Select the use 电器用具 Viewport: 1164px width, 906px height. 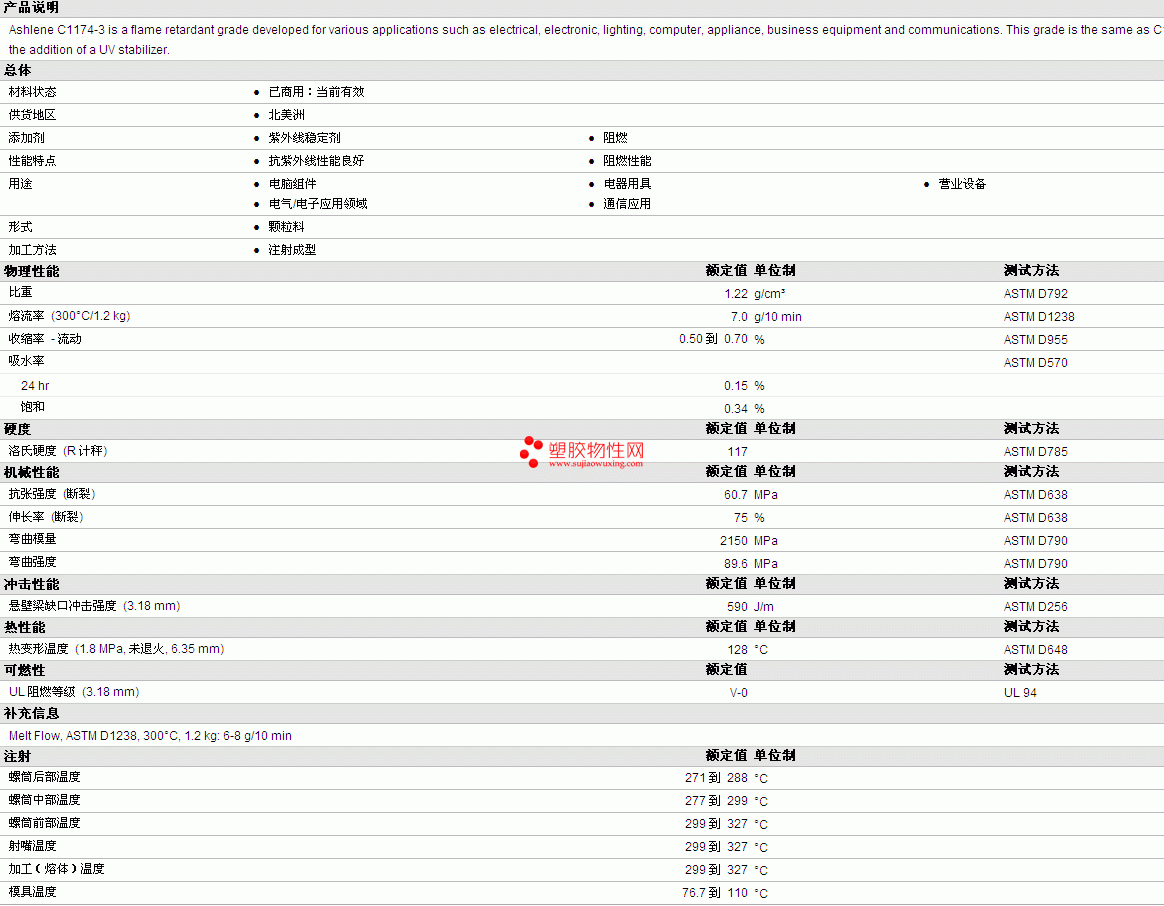point(627,184)
